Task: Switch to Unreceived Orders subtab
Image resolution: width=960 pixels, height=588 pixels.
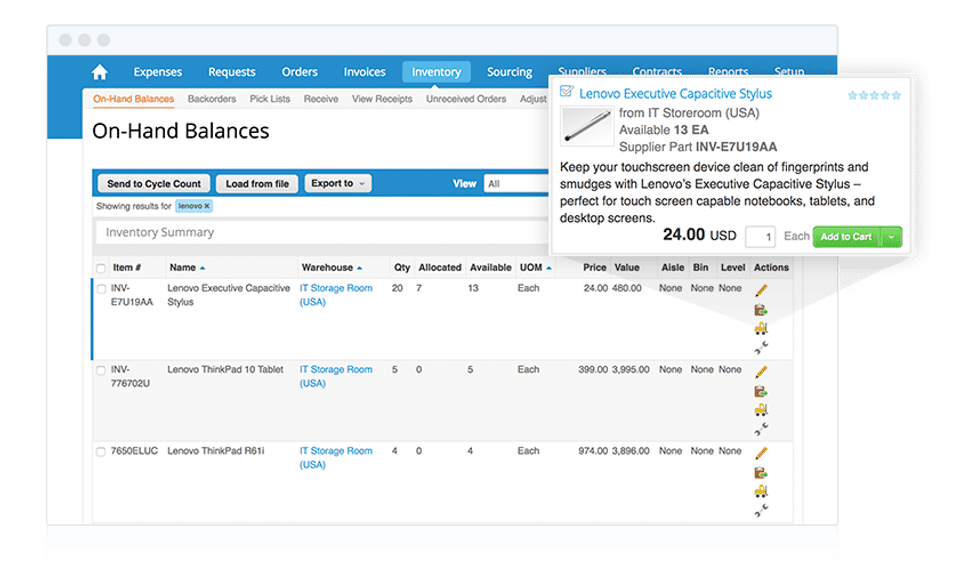Action: tap(466, 99)
